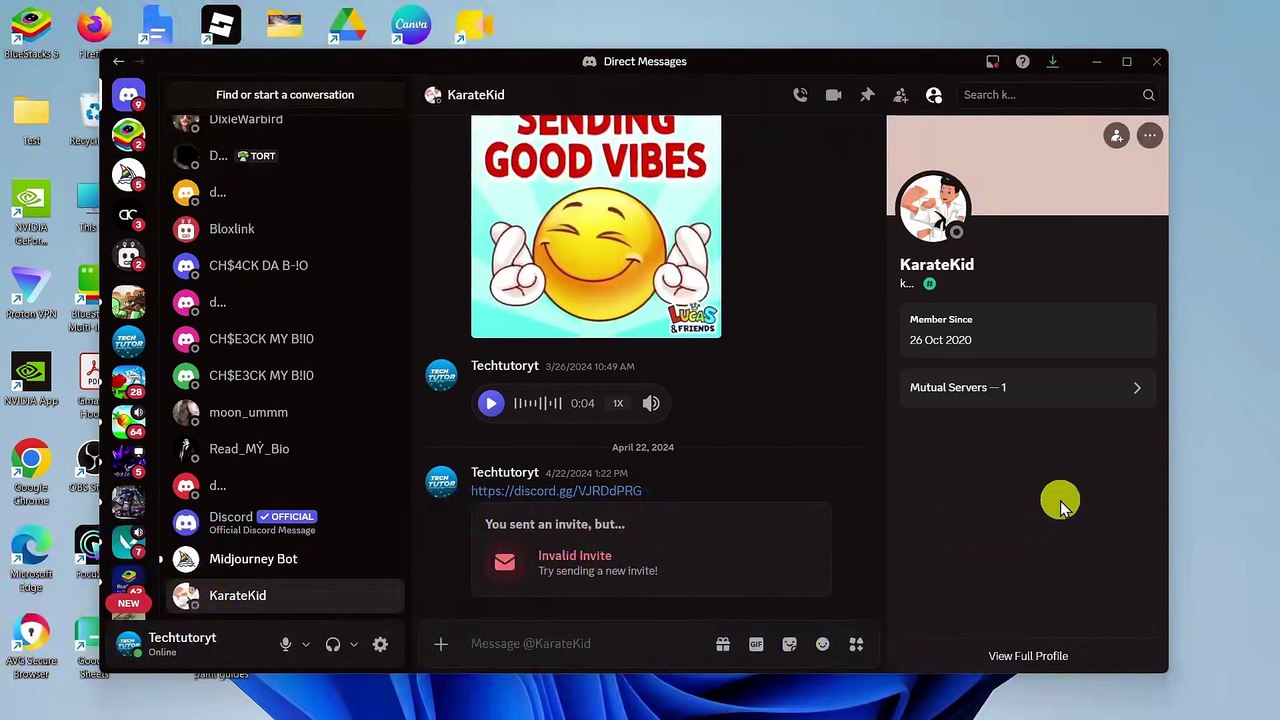Screen dimensions: 1280x720
Task: Open DixieWarbird conversation
Action: pos(285,120)
